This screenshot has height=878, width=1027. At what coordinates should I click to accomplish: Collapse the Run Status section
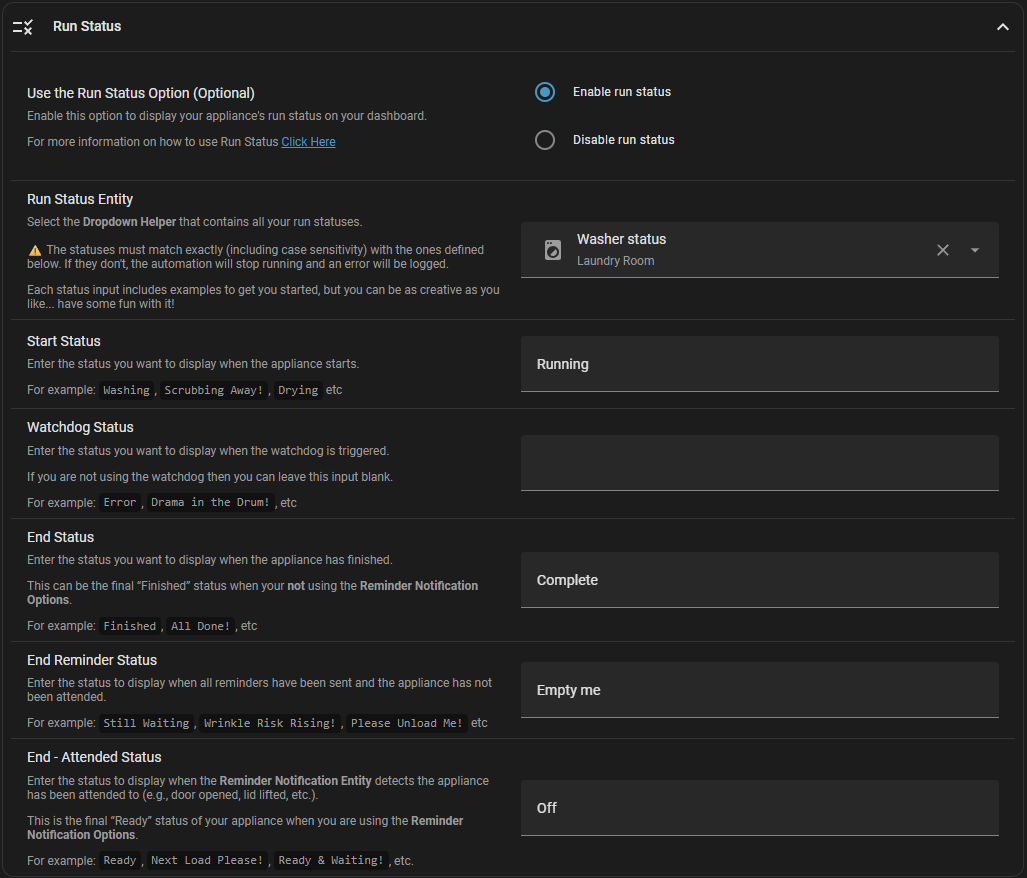(1002, 27)
